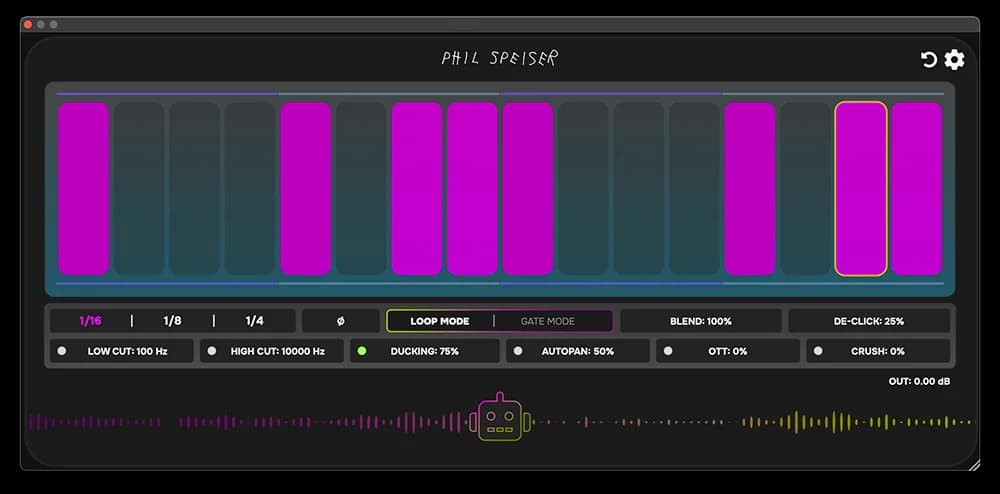Screen dimensions: 1000x494
Task: Click the DUCKING: 75% value
Action: coord(424,351)
